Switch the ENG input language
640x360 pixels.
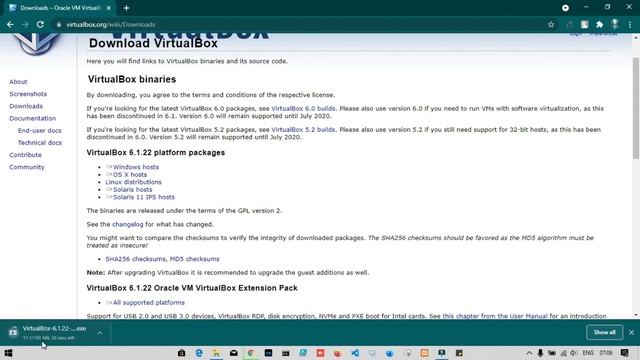point(588,353)
